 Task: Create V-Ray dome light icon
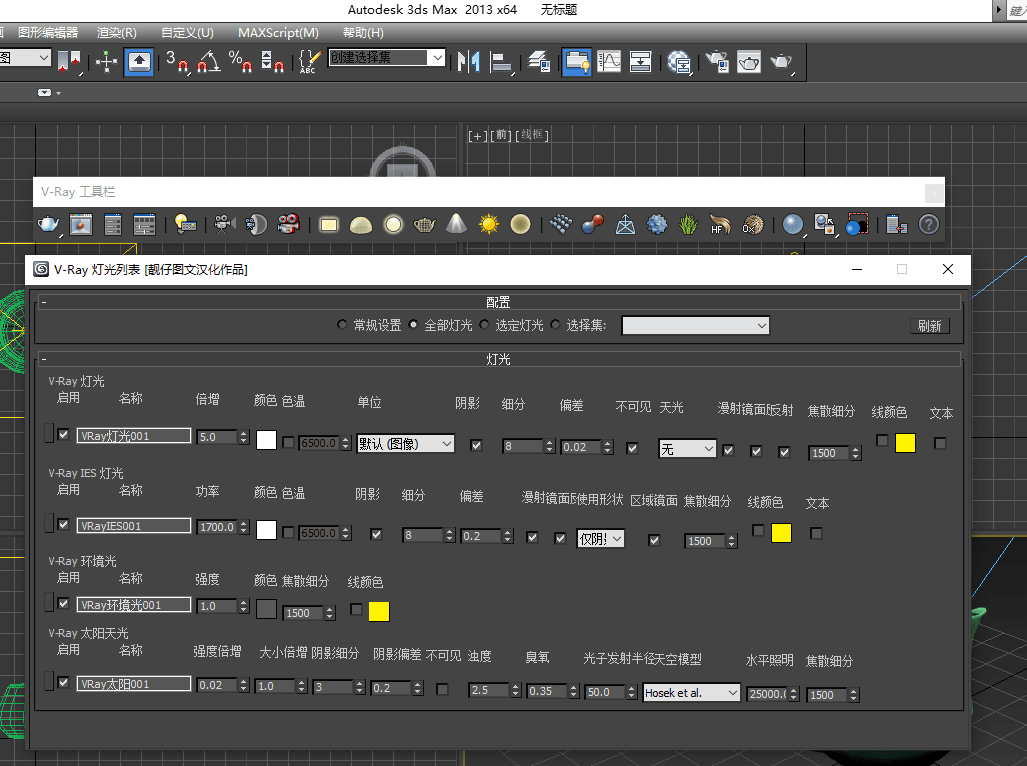pos(361,225)
